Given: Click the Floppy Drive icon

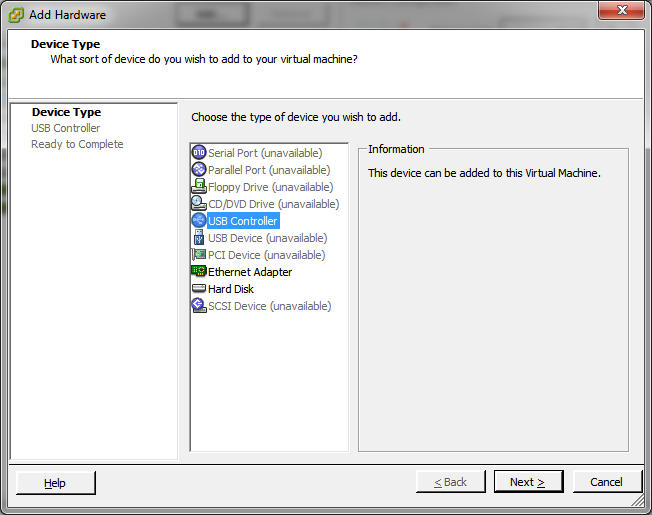Looking at the screenshot, I should 198,187.
